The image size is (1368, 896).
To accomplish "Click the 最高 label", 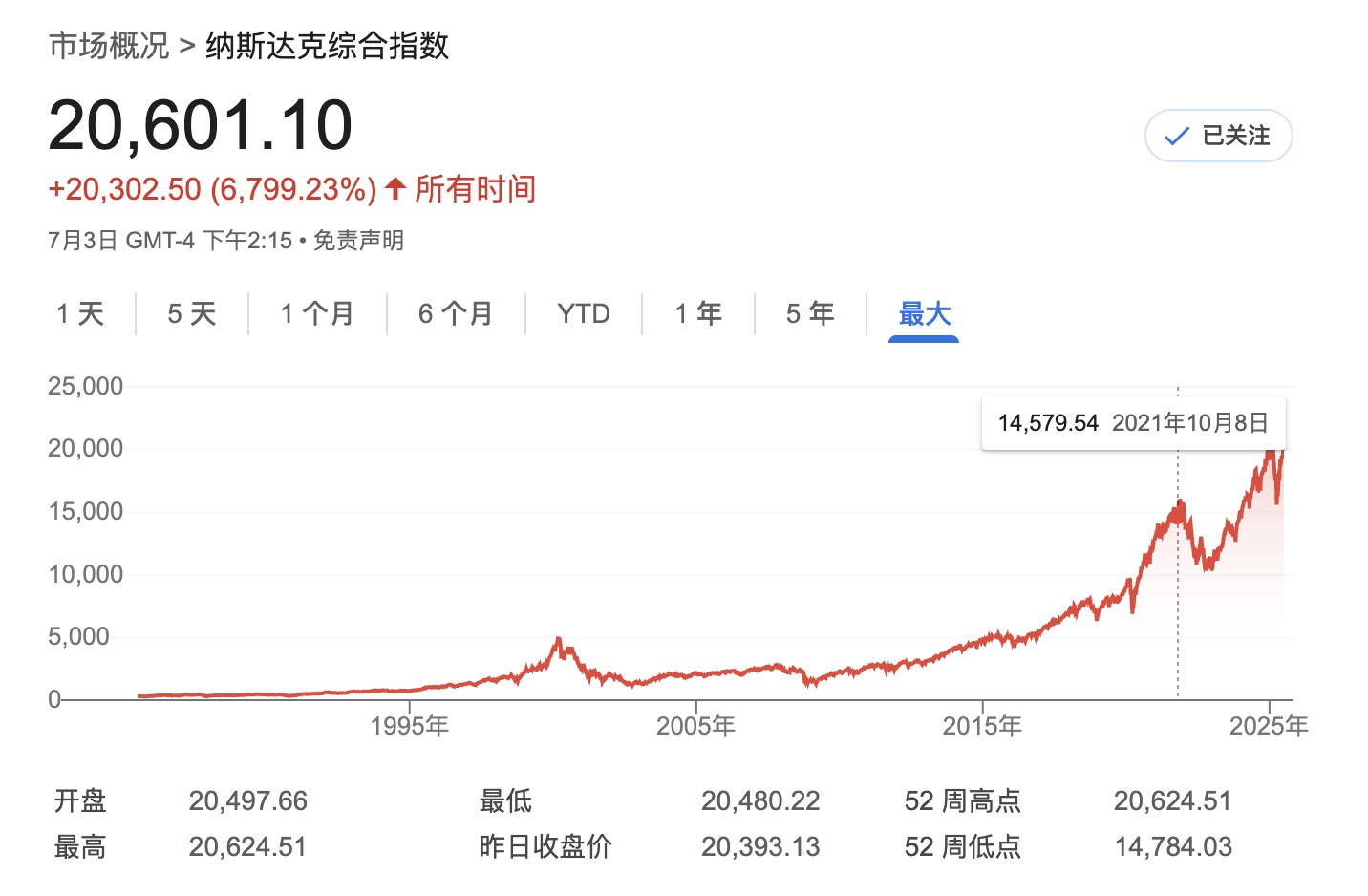I will coord(80,846).
